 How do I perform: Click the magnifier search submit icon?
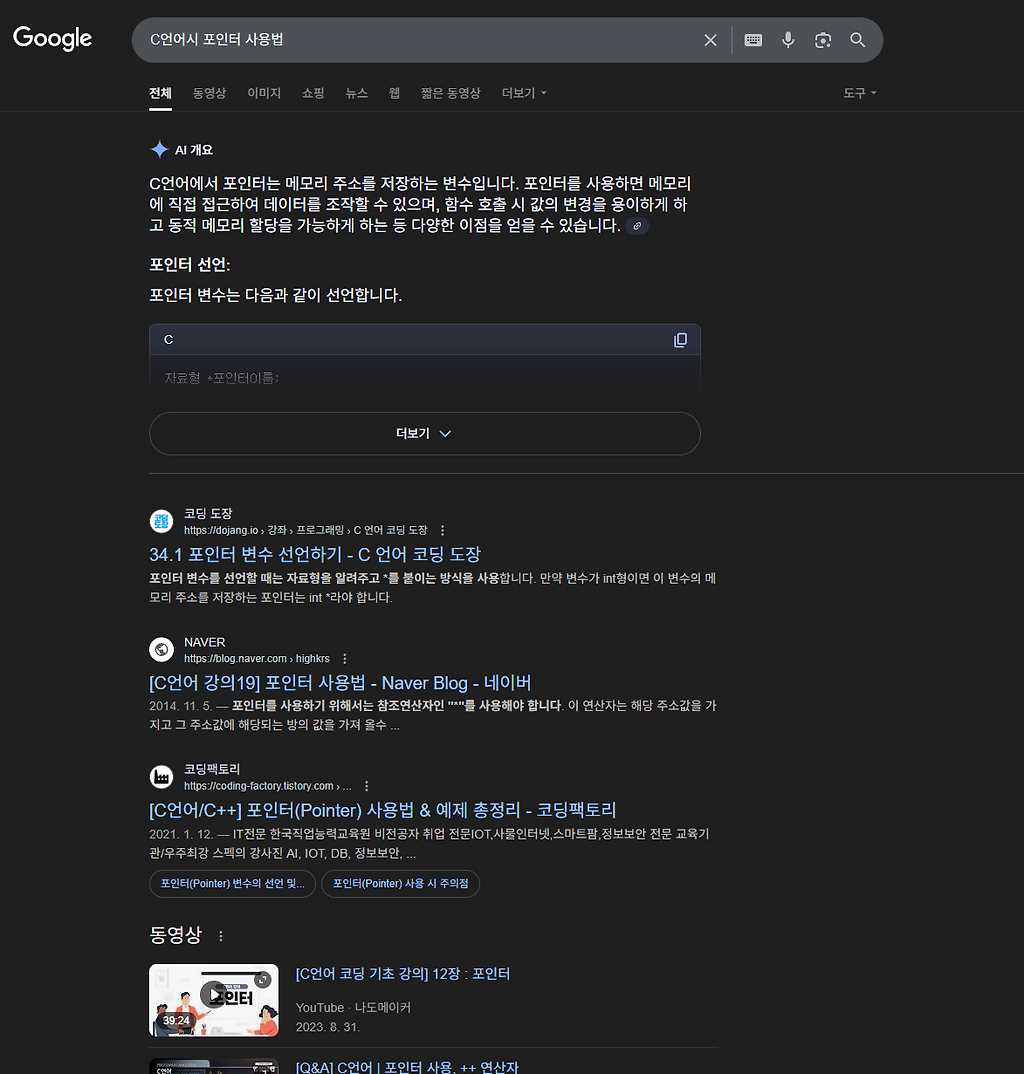click(858, 40)
